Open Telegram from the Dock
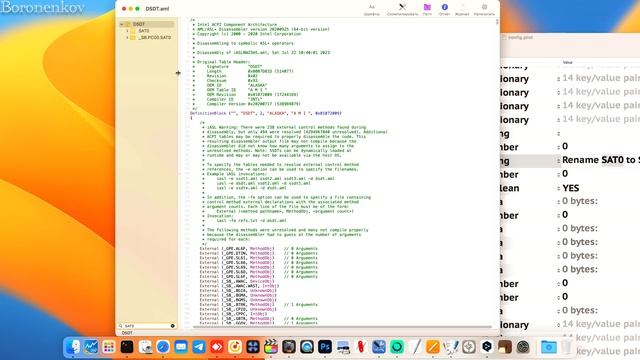The image size is (640, 360). click(199, 347)
